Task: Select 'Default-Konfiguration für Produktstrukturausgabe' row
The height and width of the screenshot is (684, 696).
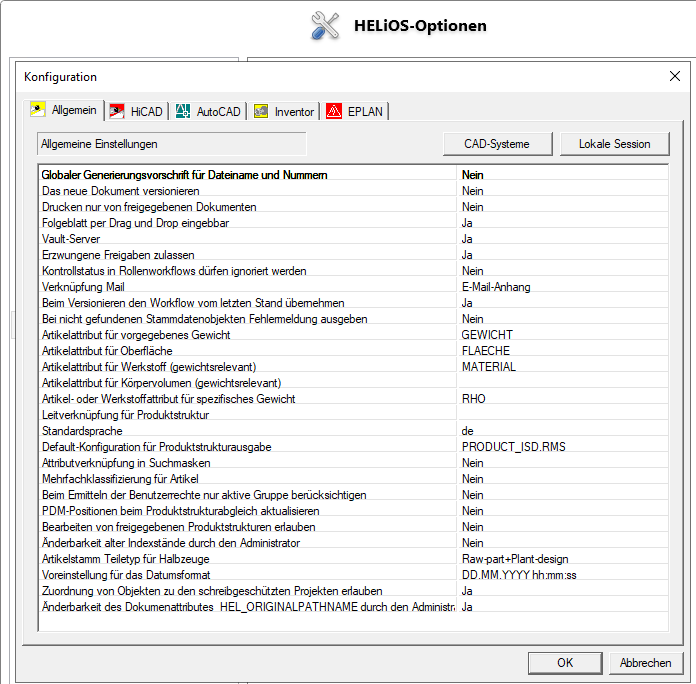Action: 354,447
